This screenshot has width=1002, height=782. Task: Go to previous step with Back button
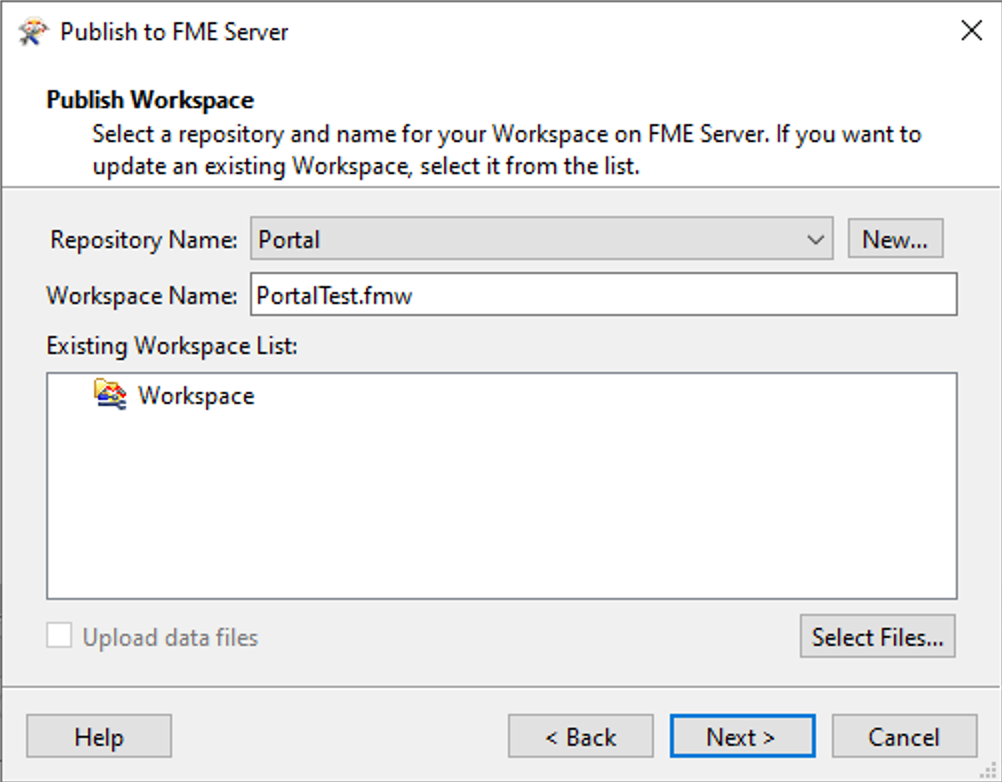pos(580,737)
